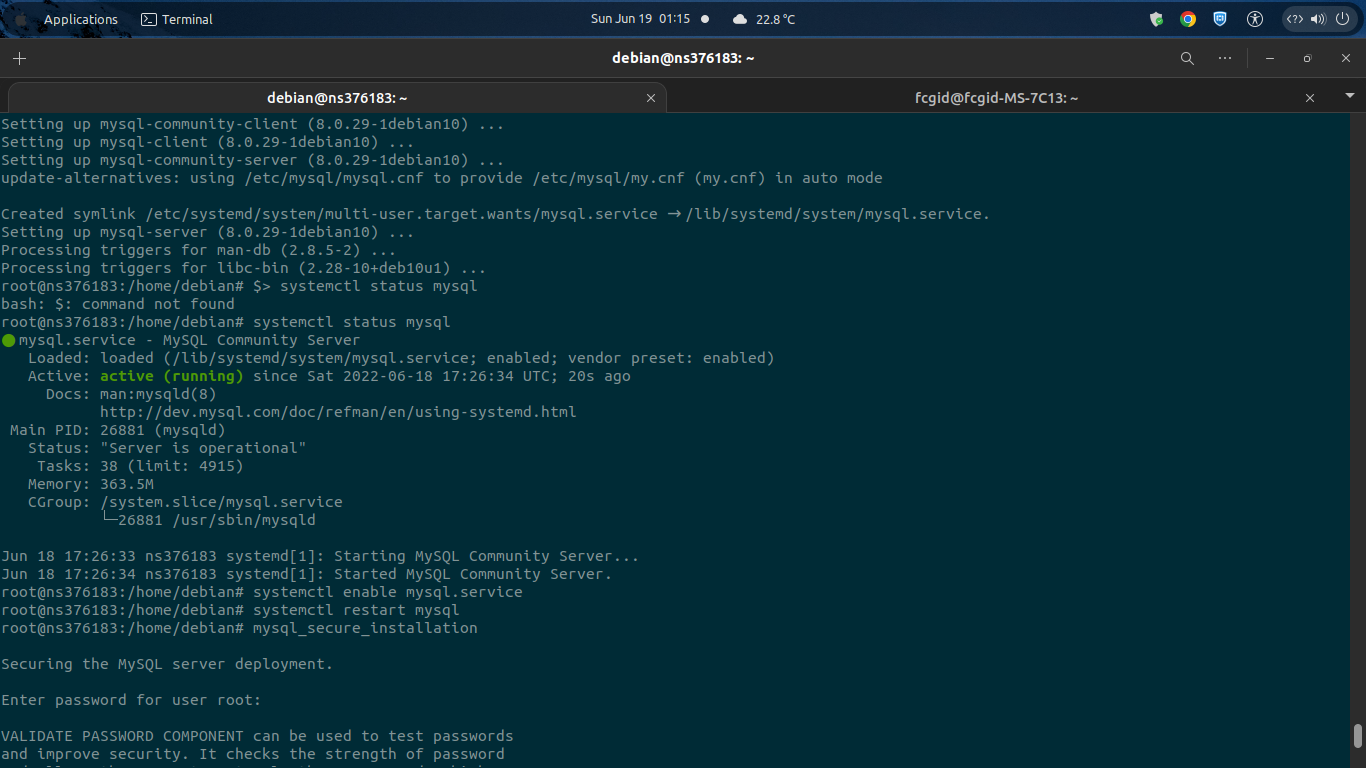Screen dimensions: 1366x768
Task: Click 'Status: "Server is operational"' line
Action: (x=167, y=448)
